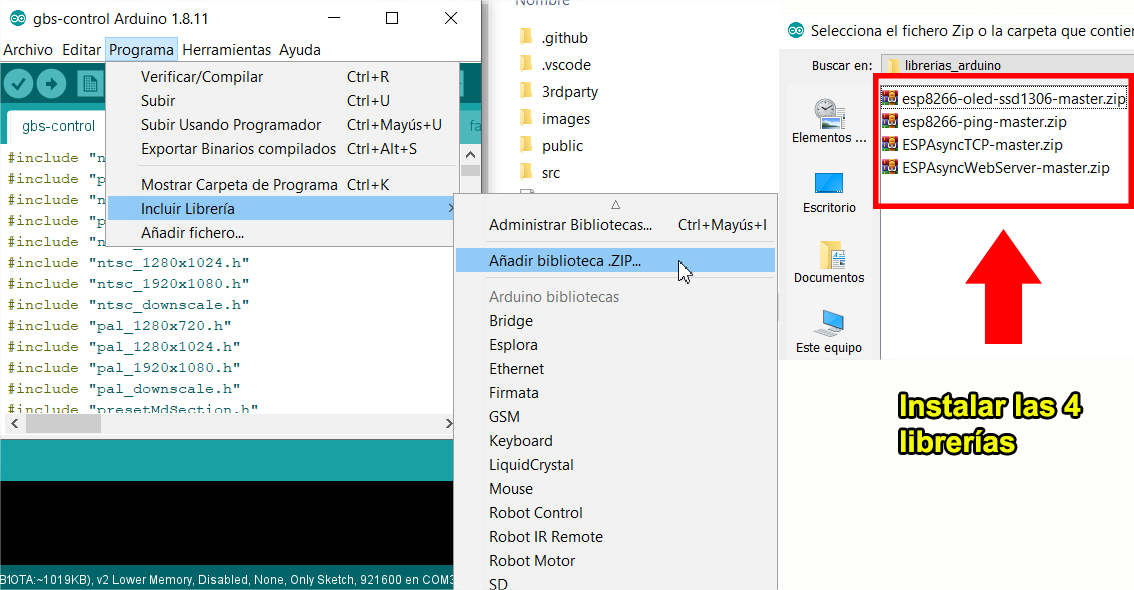Click the Upload arrow toolbar button
Image resolution: width=1134 pixels, height=590 pixels.
51,84
